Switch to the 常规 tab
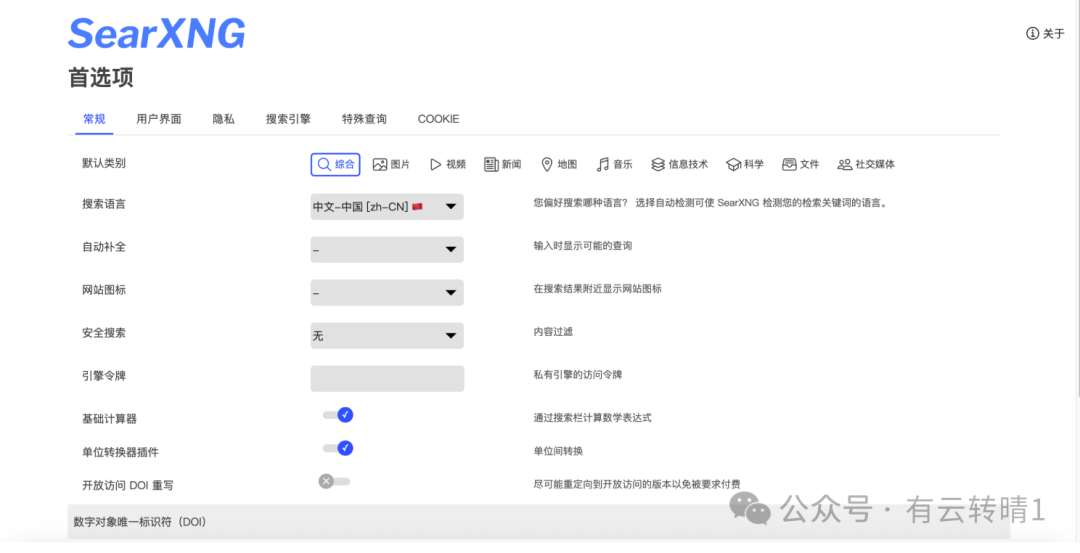Screen dimensions: 1080x553 (94, 118)
